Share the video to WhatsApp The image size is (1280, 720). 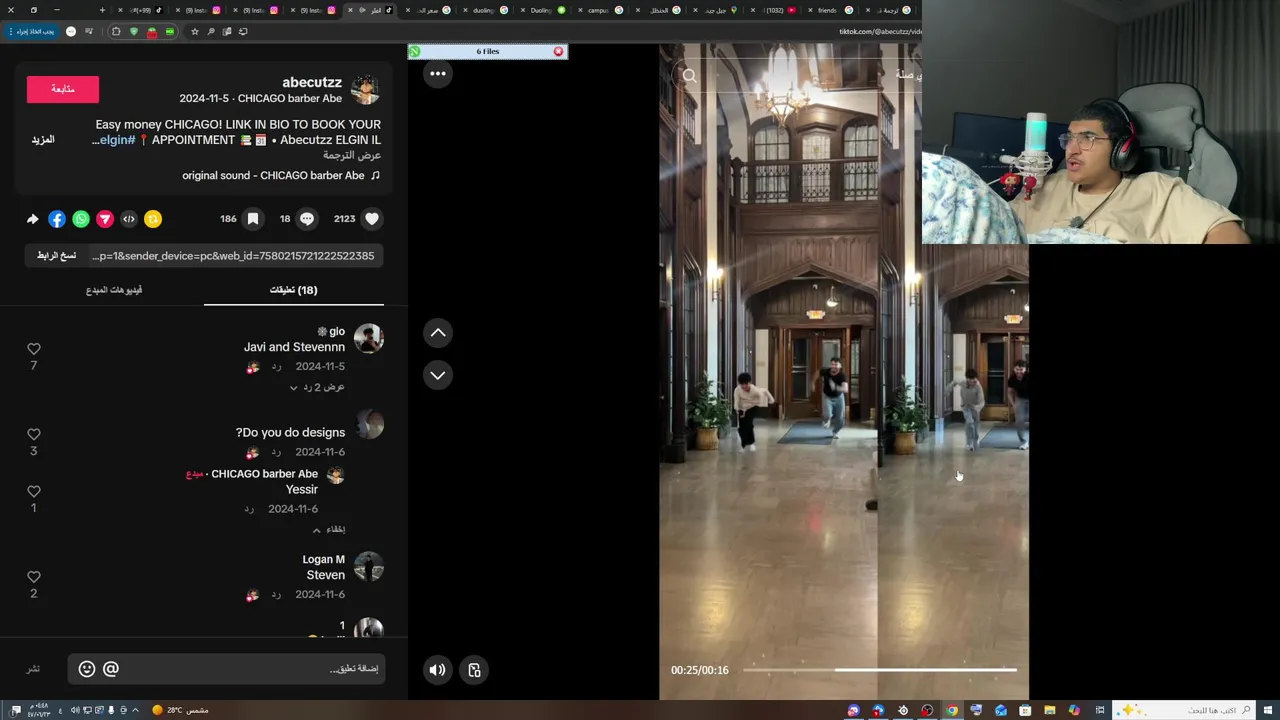(x=81, y=218)
